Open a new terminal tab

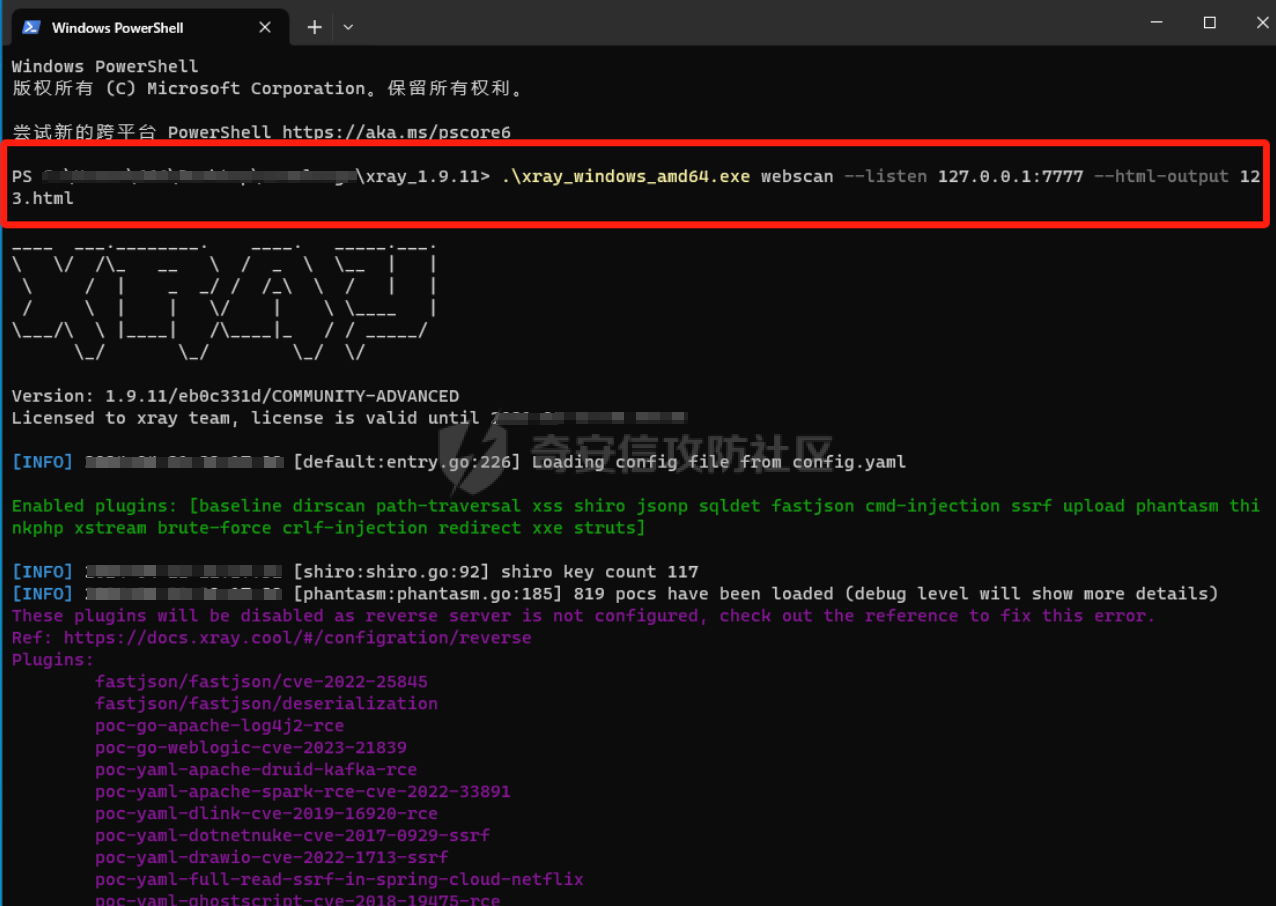tap(314, 28)
